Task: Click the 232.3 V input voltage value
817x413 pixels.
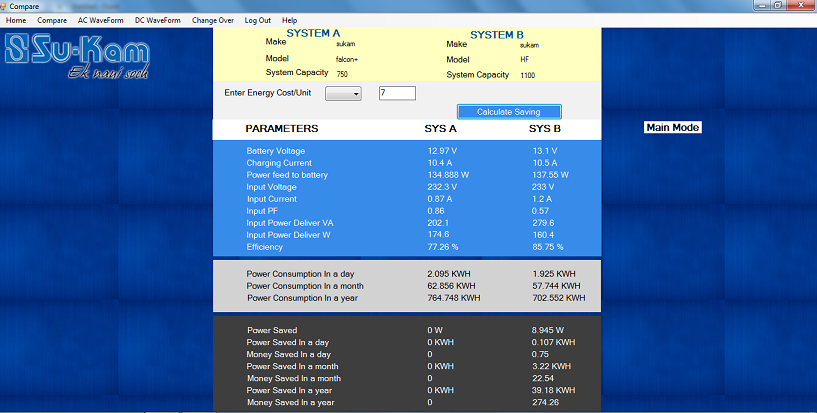Action: point(442,187)
